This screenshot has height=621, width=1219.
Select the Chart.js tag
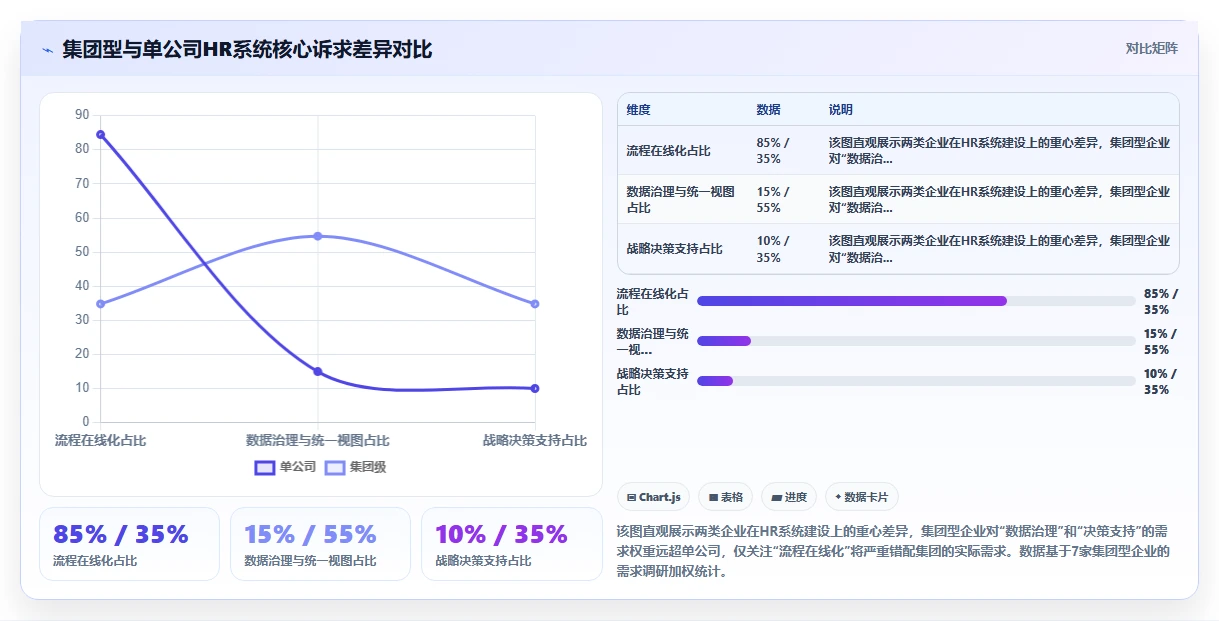coord(654,497)
